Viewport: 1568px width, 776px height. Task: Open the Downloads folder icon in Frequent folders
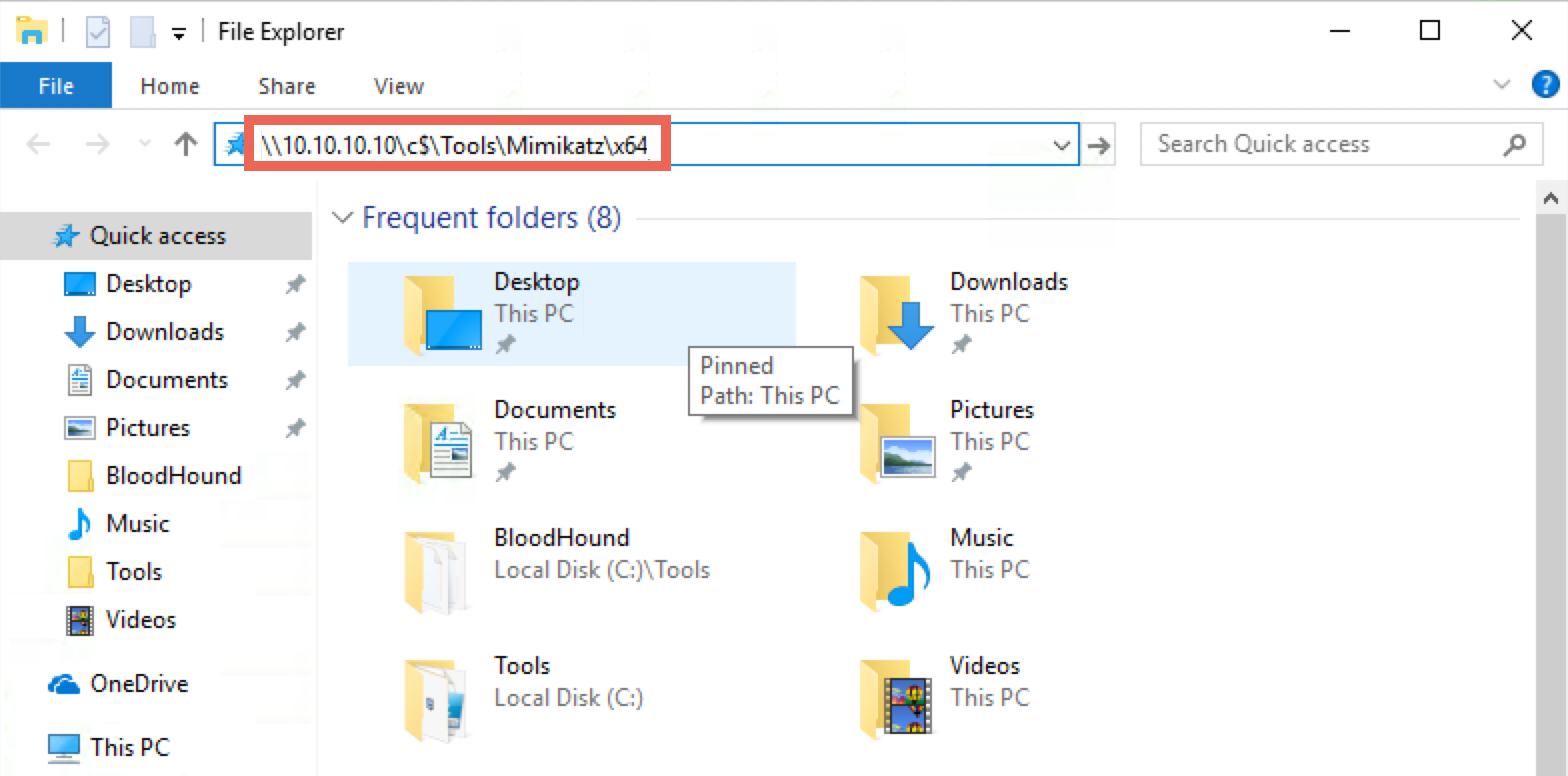(x=896, y=313)
